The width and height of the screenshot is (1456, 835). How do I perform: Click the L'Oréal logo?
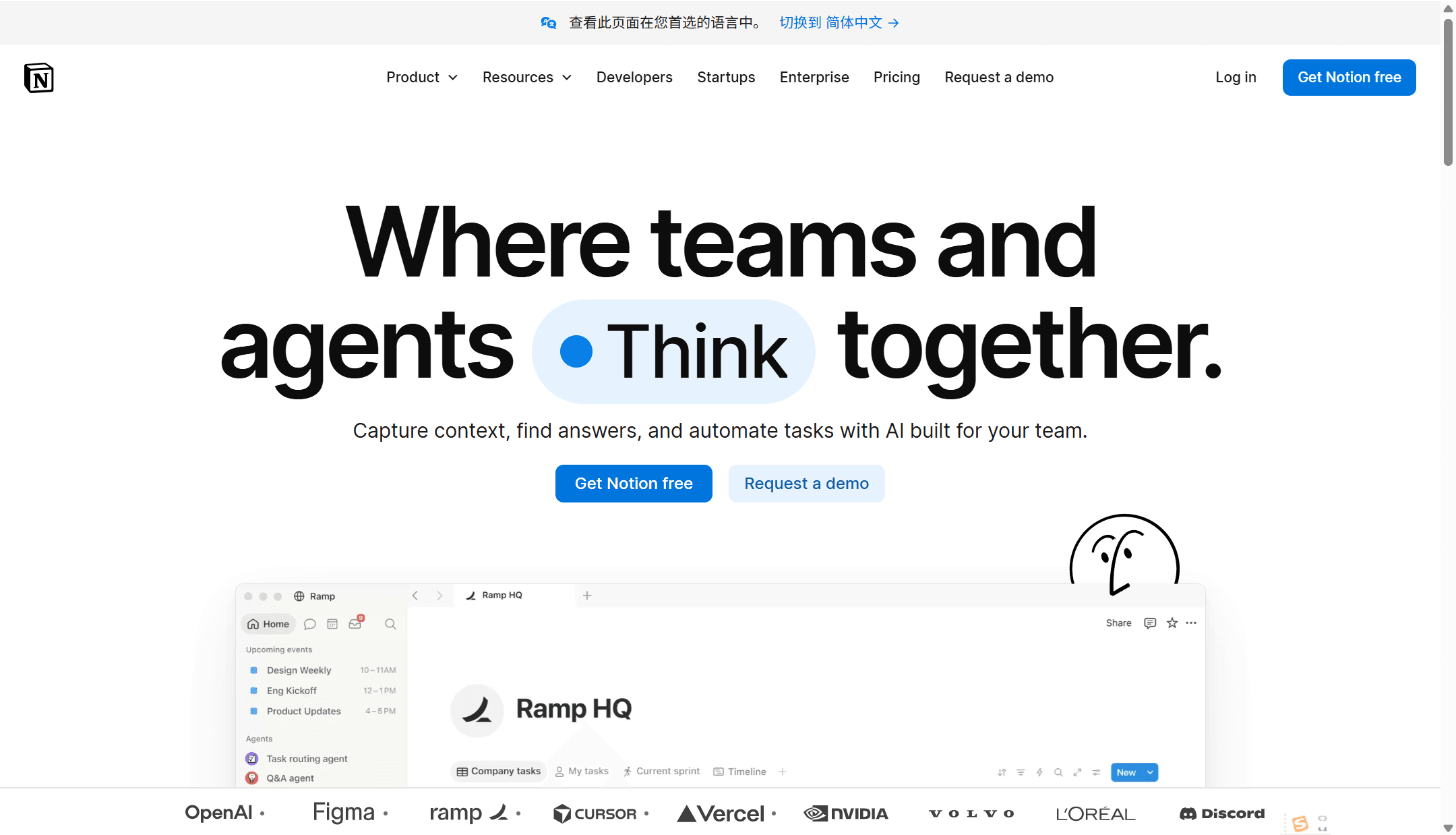pyautogui.click(x=1096, y=814)
